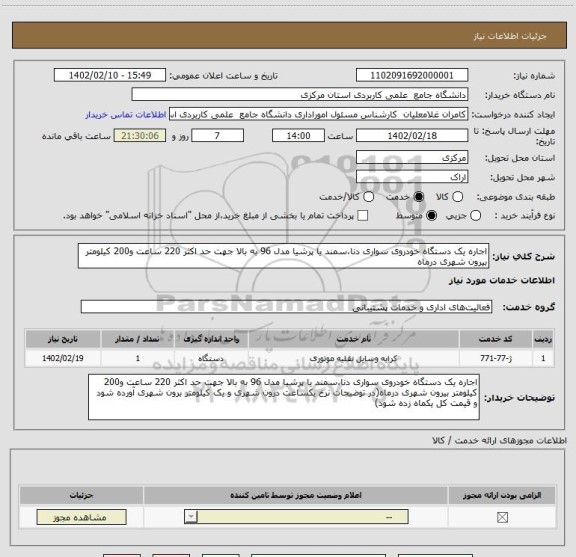The width and height of the screenshot is (576, 557).
Task: Click the استان محل تحویل field مرکزی
Action: 412,158
